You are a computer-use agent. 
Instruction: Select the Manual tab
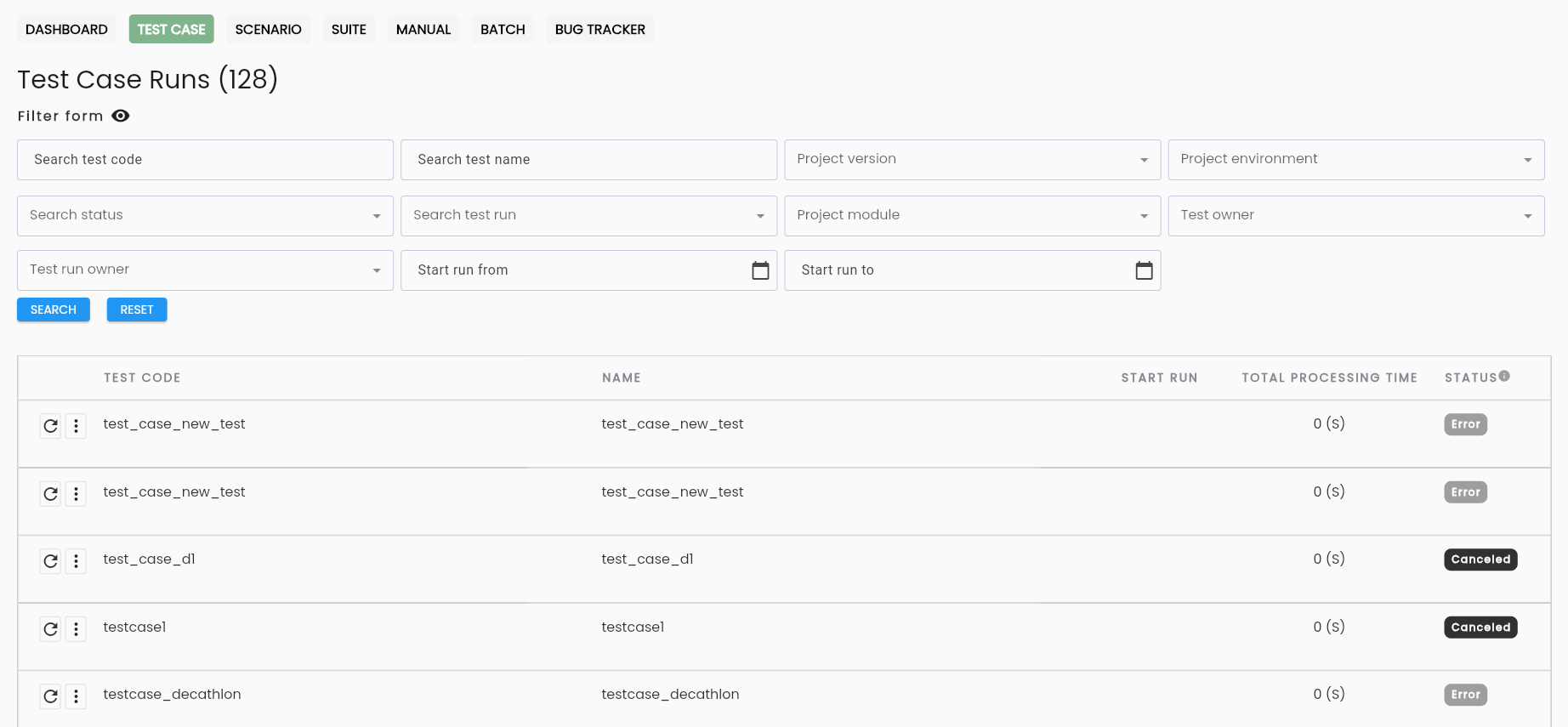coord(423,29)
